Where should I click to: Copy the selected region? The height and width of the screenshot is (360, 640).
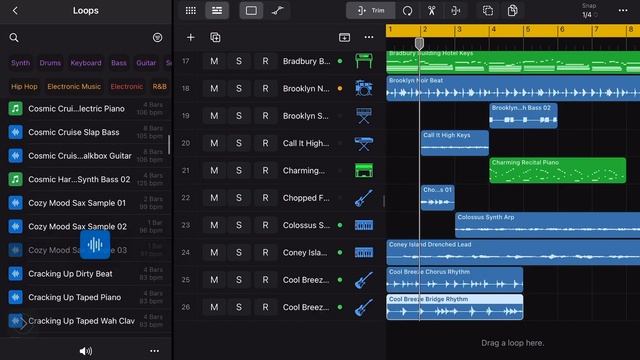(488, 11)
